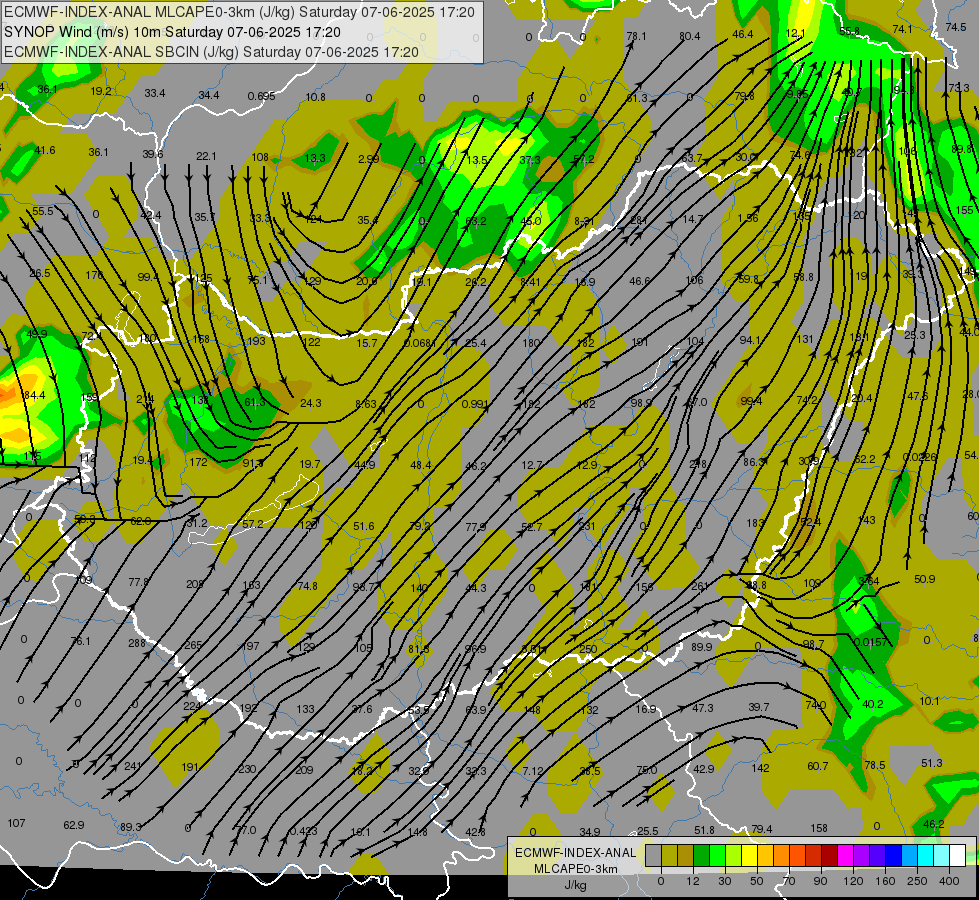Image resolution: width=979 pixels, height=900 pixels.
Task: Select the magenta legend swatch
Action: tap(845, 855)
